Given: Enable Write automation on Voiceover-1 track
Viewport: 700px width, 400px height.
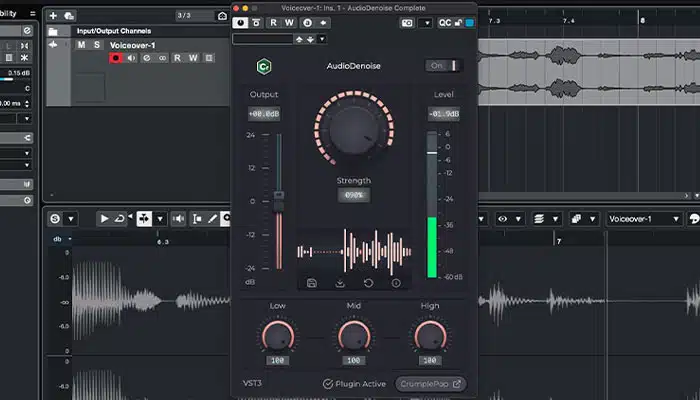Looking at the screenshot, I should point(193,58).
